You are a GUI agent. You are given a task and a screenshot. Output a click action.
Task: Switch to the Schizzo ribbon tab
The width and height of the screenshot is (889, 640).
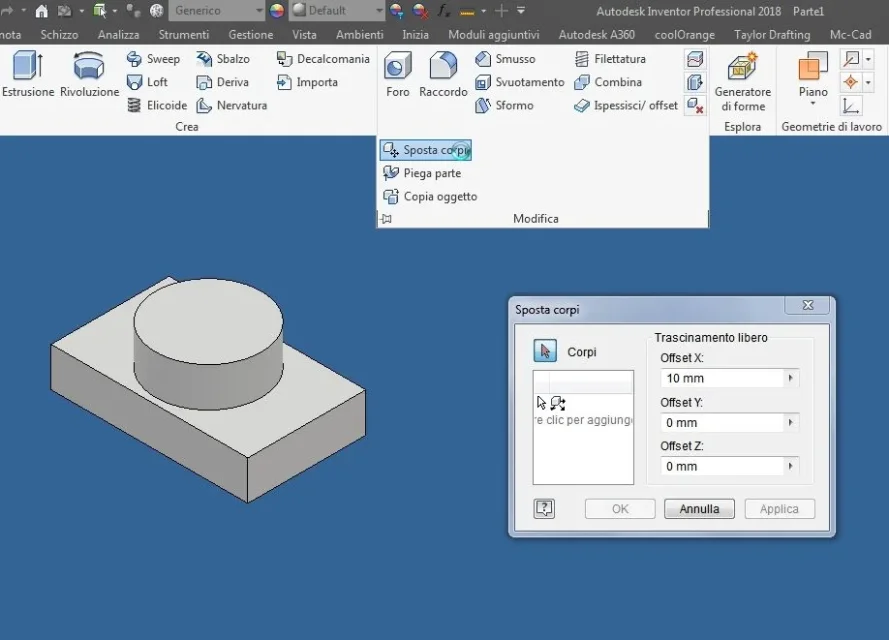pyautogui.click(x=59, y=35)
